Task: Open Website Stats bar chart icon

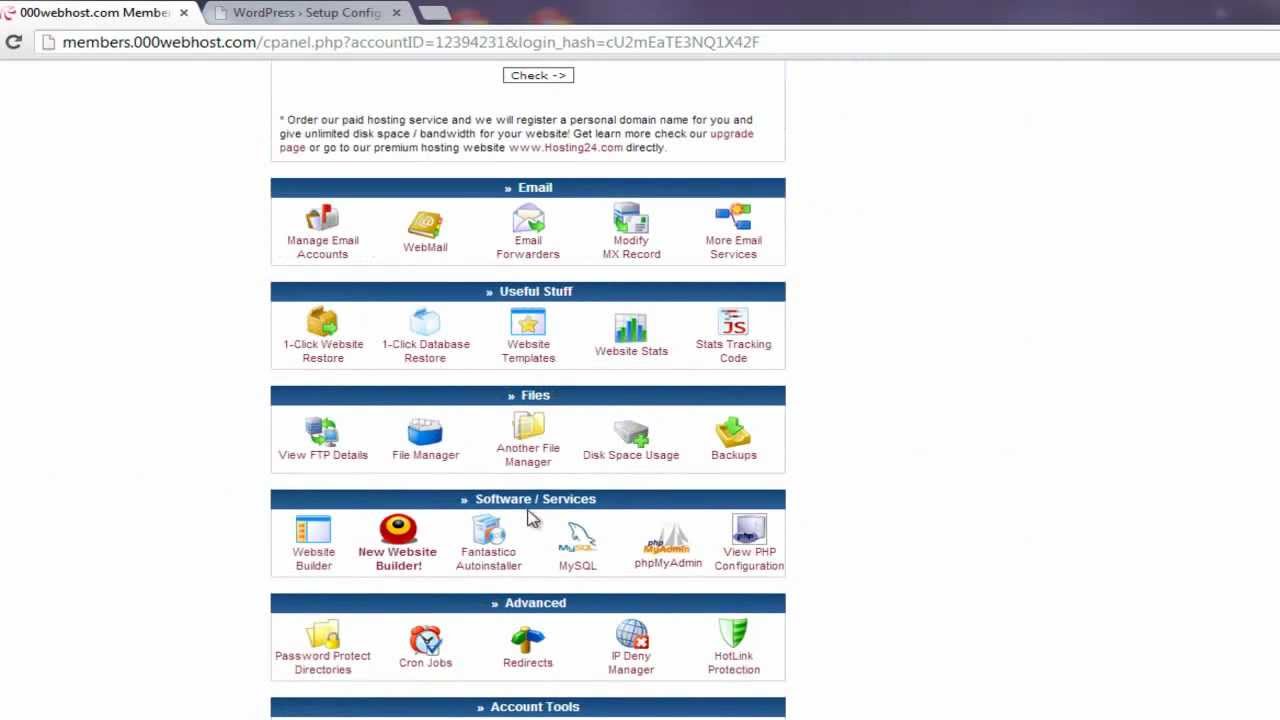Action: [631, 328]
